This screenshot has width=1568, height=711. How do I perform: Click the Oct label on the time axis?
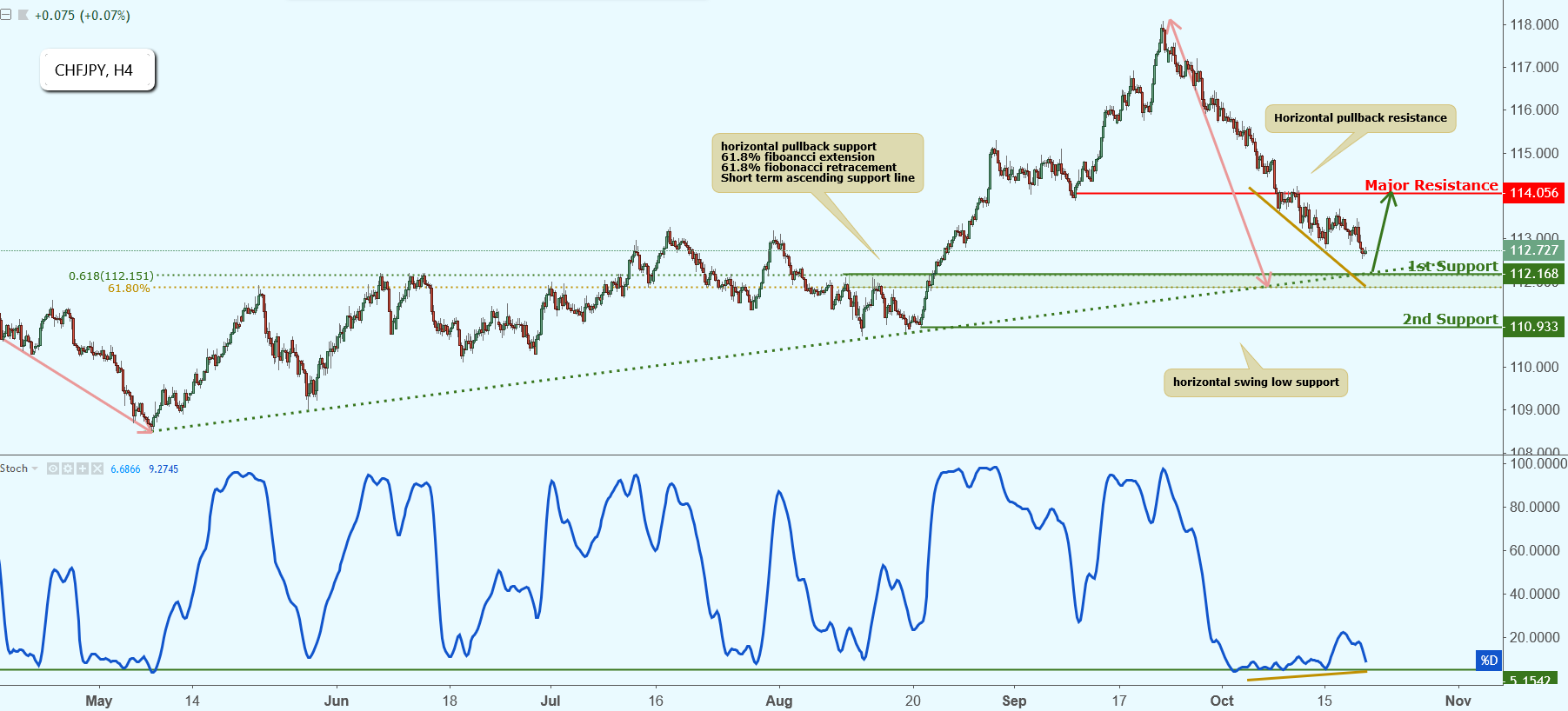click(x=1222, y=701)
